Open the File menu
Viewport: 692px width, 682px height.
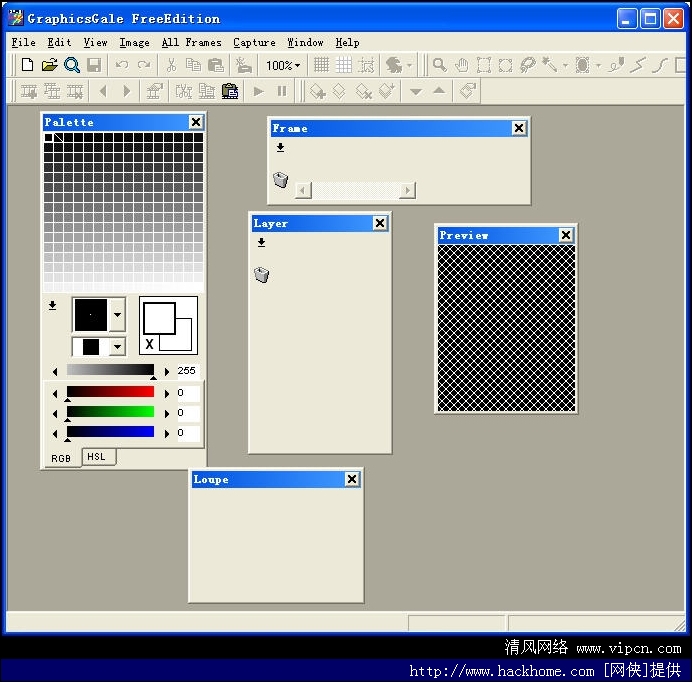tap(23, 42)
